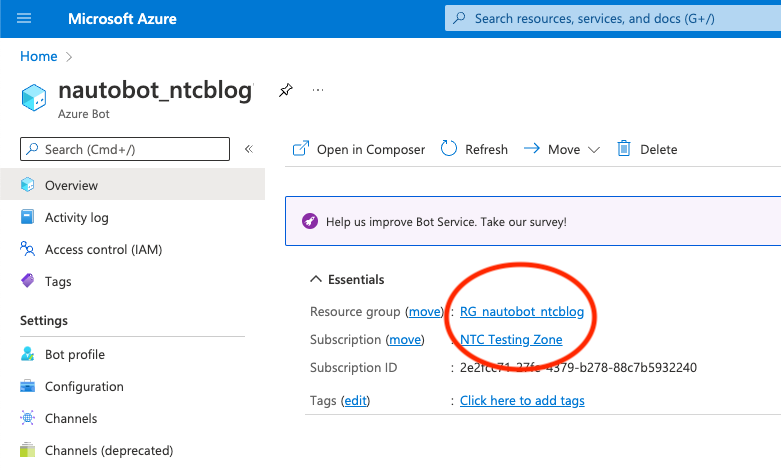
Task: Click the Move arrow icon
Action: point(532,148)
